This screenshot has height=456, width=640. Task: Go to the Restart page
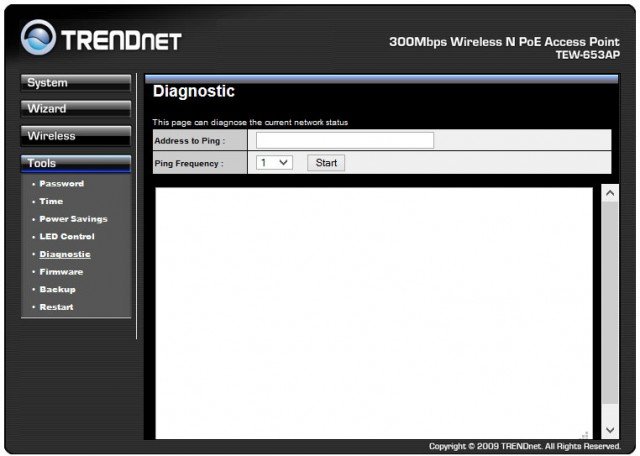pos(56,307)
